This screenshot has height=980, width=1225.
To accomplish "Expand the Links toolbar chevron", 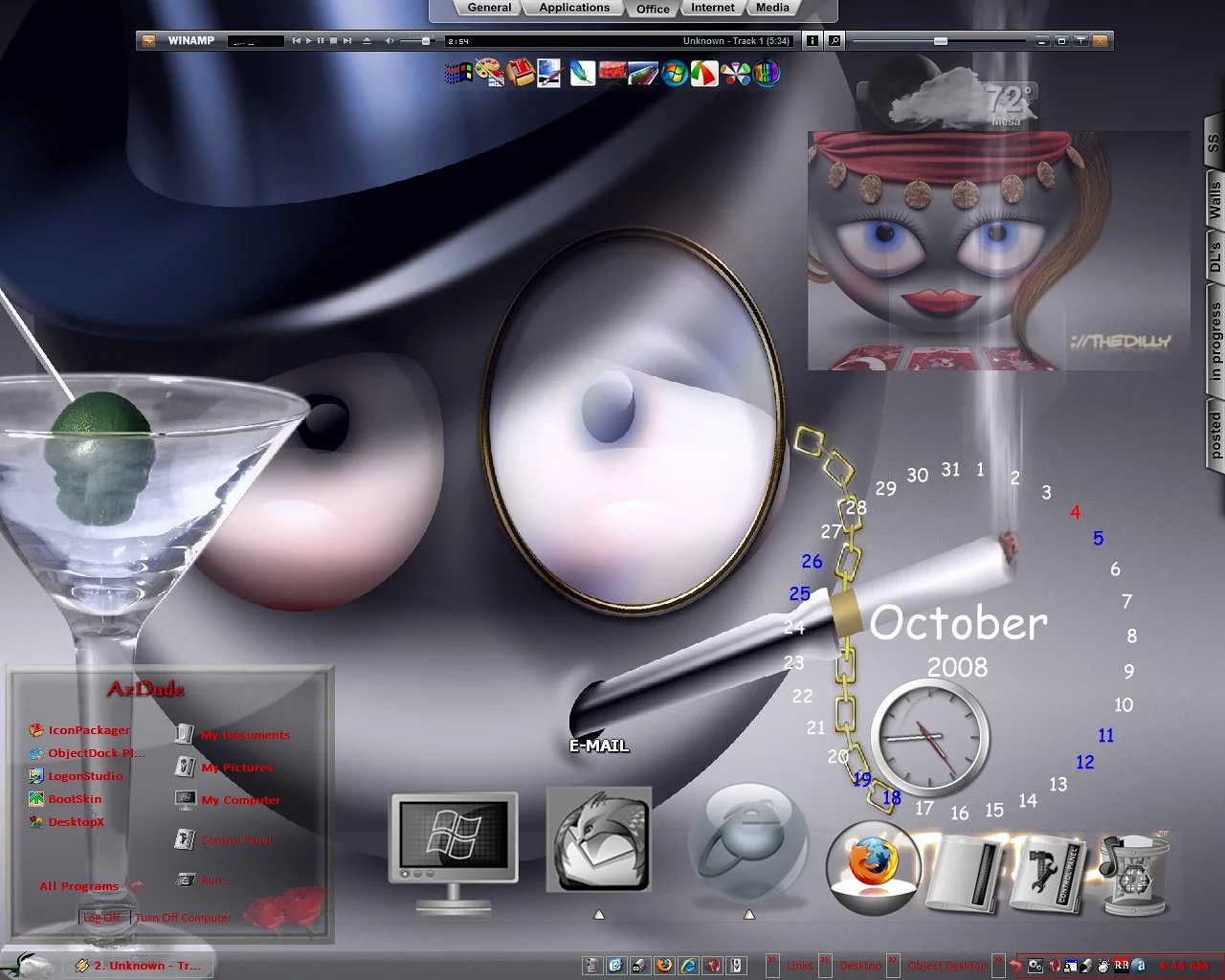I will [772, 960].
